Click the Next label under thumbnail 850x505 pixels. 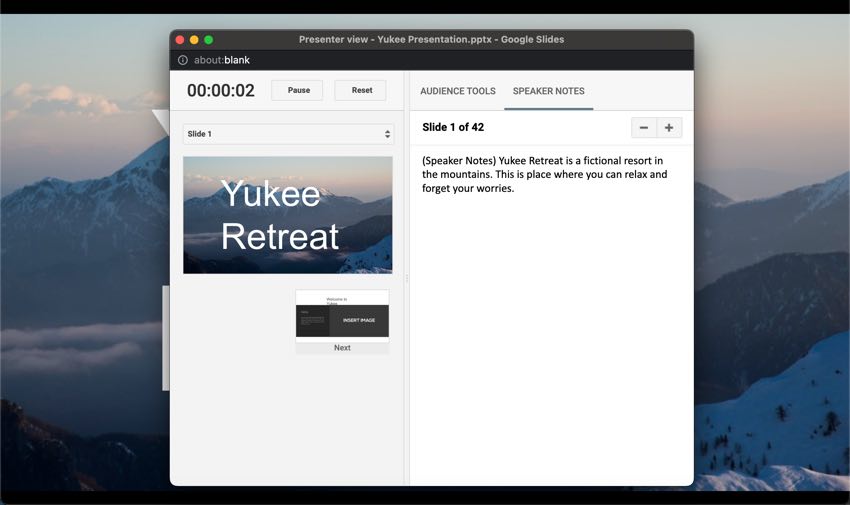click(x=342, y=348)
